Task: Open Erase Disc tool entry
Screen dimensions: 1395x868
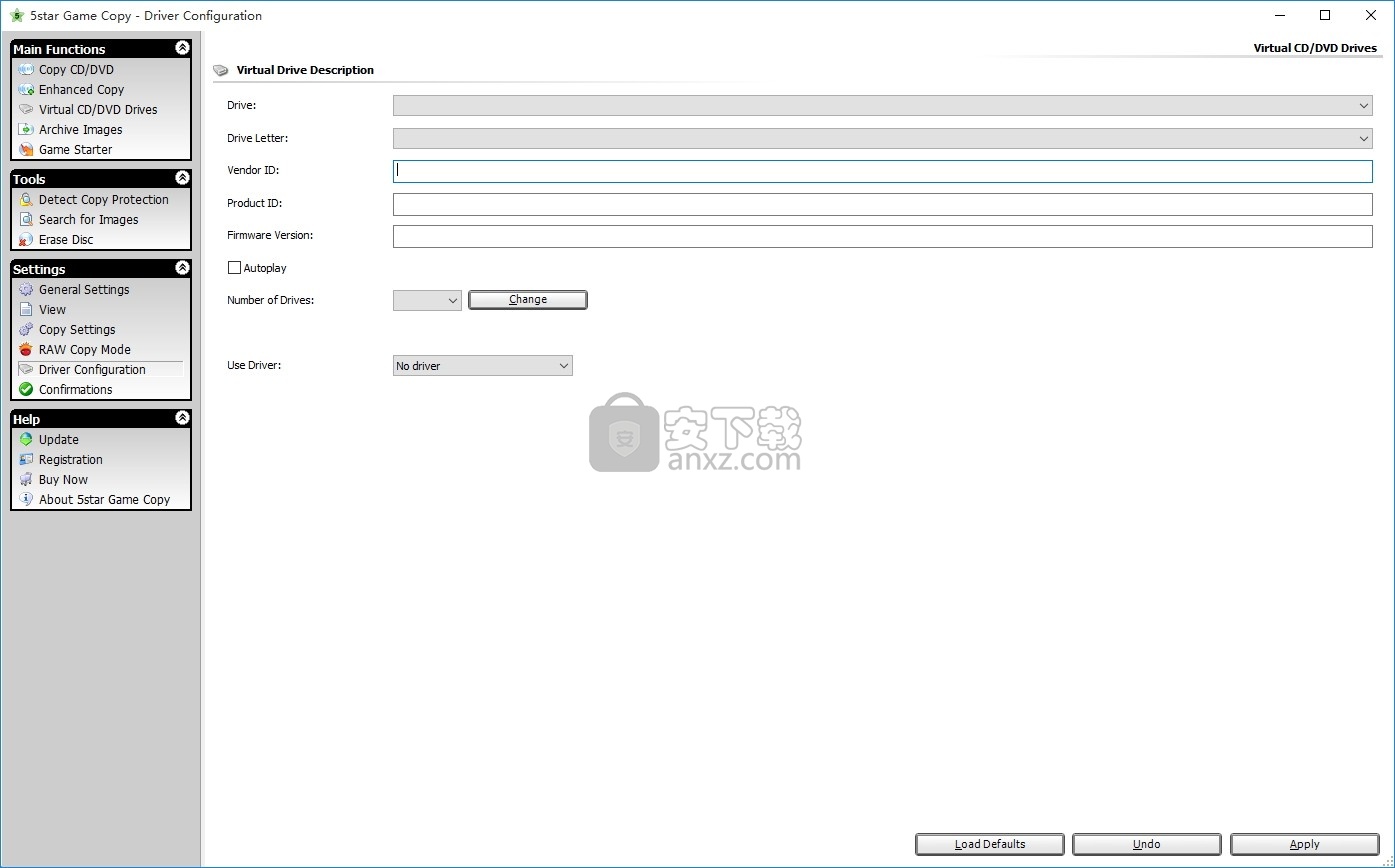Action: point(66,239)
